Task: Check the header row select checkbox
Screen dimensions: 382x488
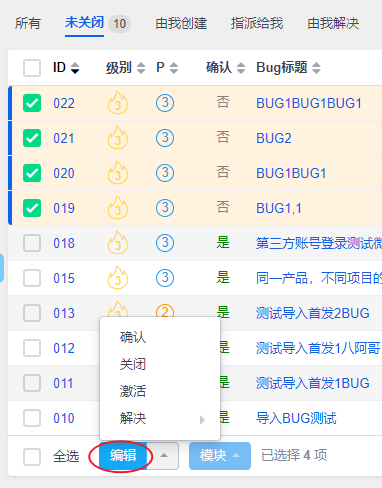Action: tap(32, 68)
